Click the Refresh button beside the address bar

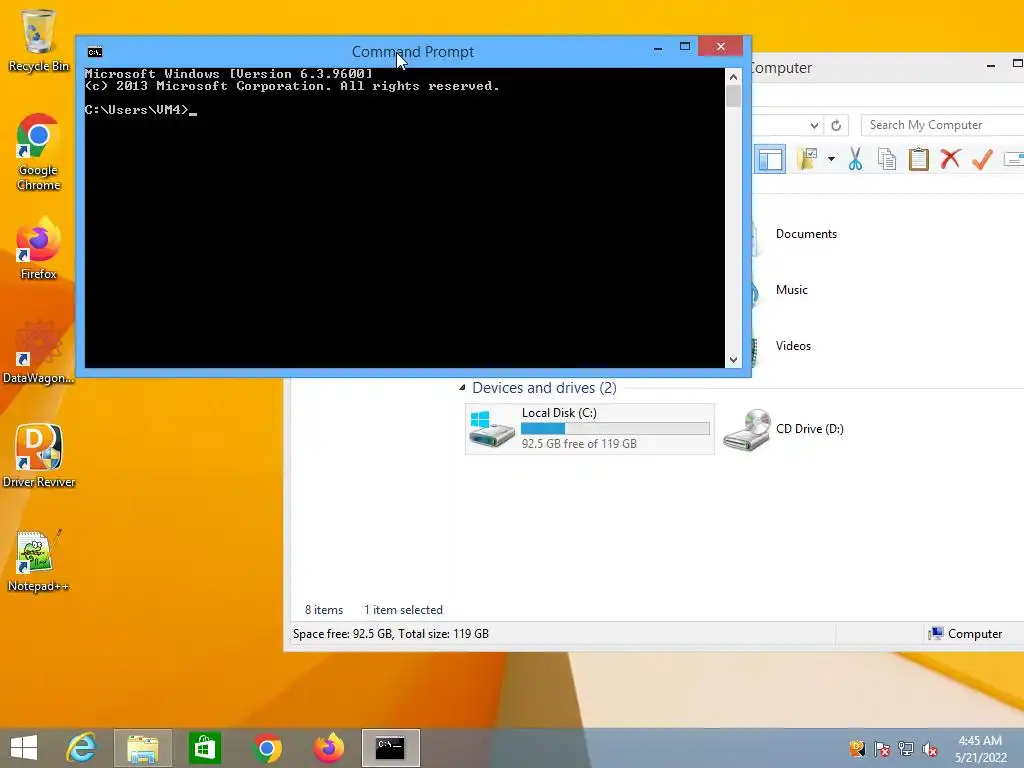[836, 125]
